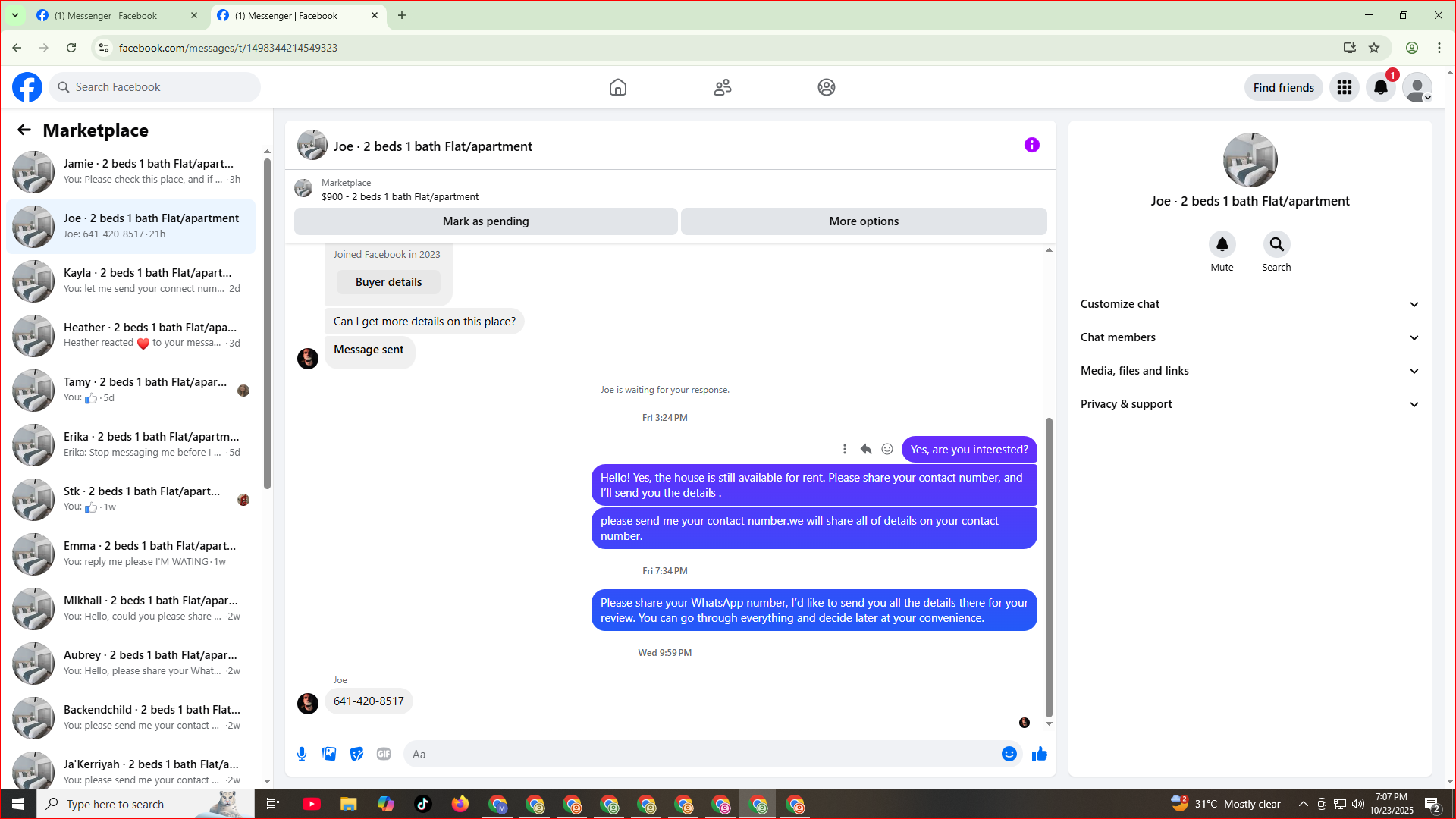Viewport: 1456px width, 819px height.
Task: Mute the conversation with Joe
Action: (x=1222, y=245)
